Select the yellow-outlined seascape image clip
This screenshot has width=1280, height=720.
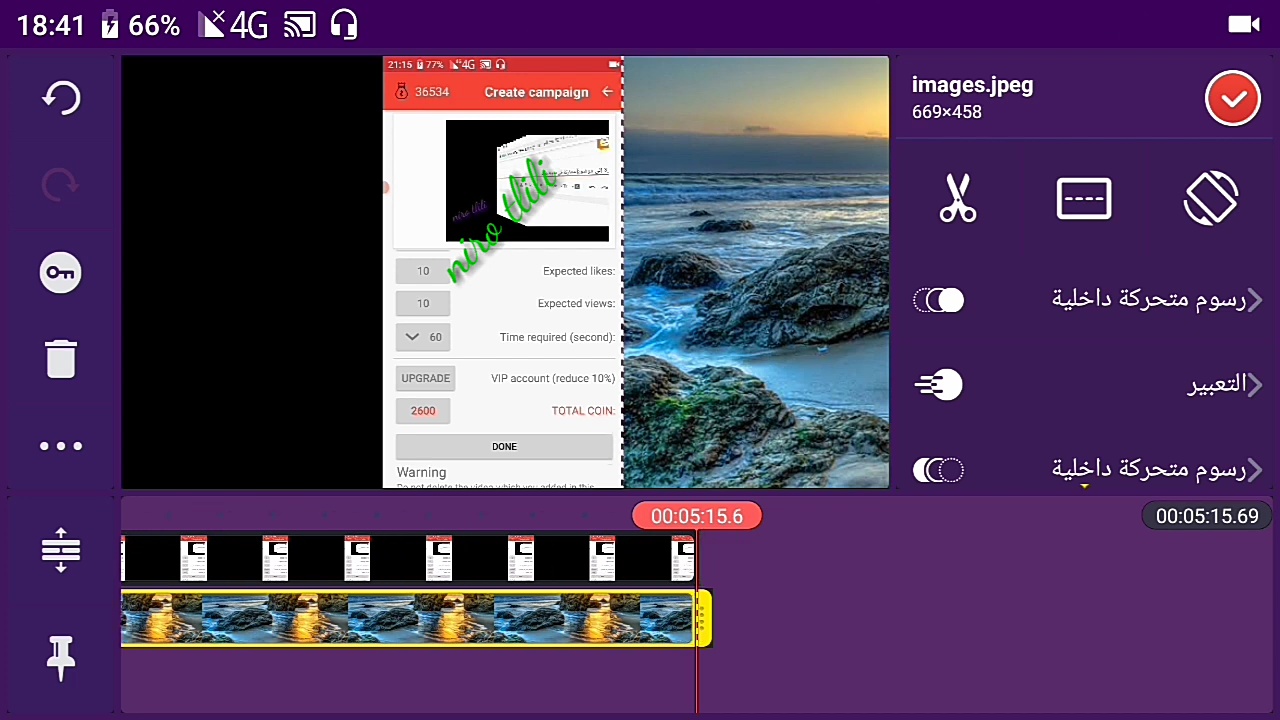[408, 618]
